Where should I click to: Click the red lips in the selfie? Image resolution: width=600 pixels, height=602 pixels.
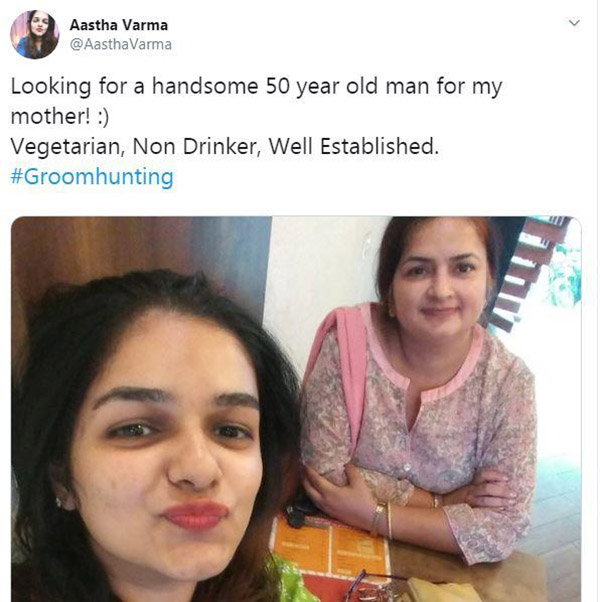194,513
